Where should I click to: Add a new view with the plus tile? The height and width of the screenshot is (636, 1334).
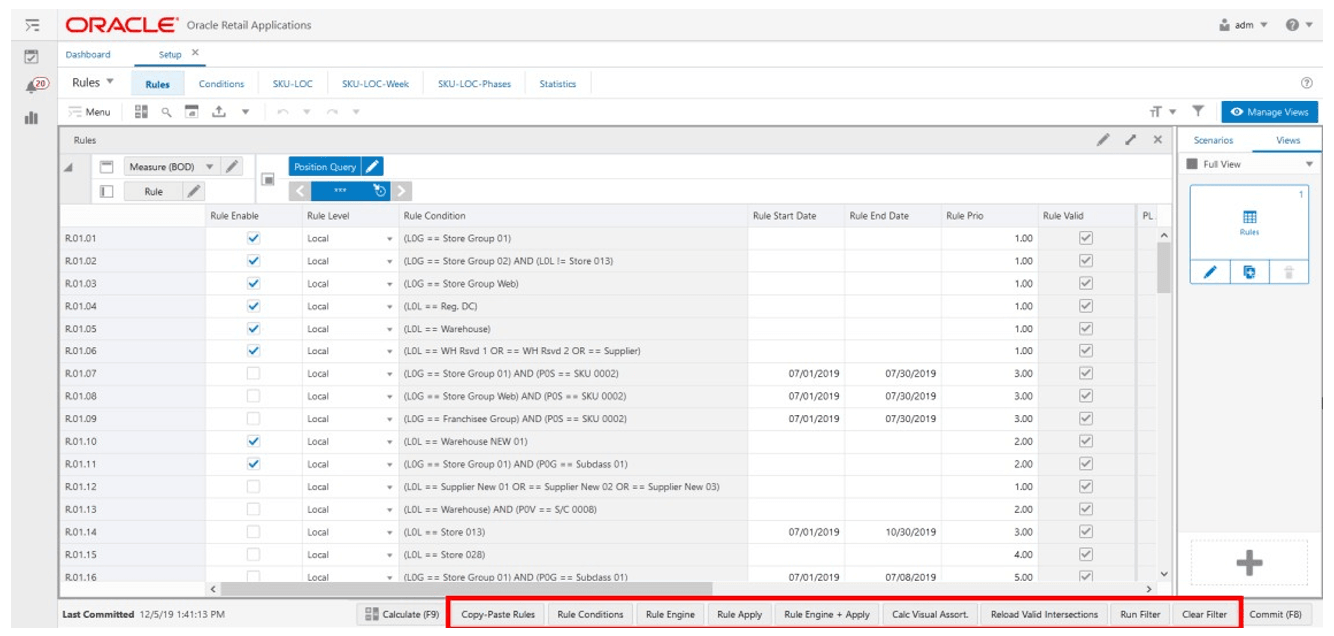[x=1249, y=563]
